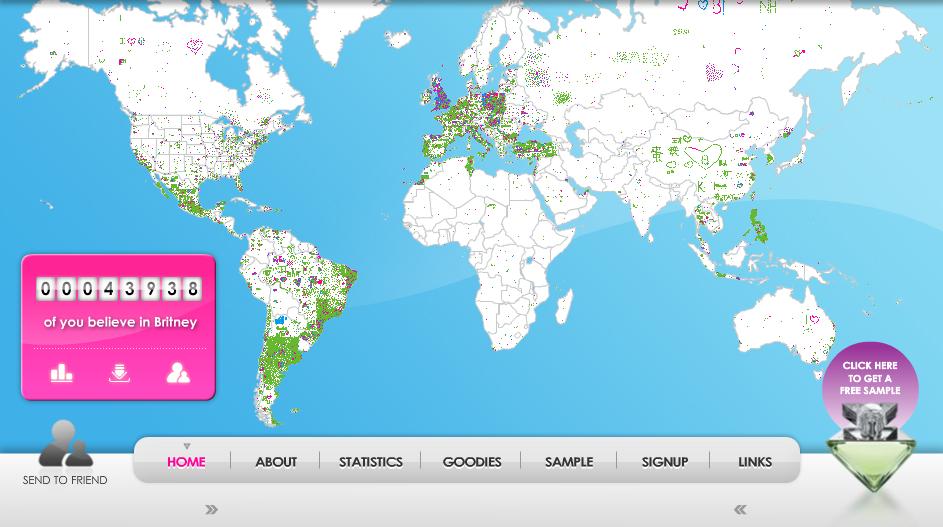Viewport: 943px width, 527px height.
Task: Click the green perfume bottle image
Action: [x=871, y=460]
